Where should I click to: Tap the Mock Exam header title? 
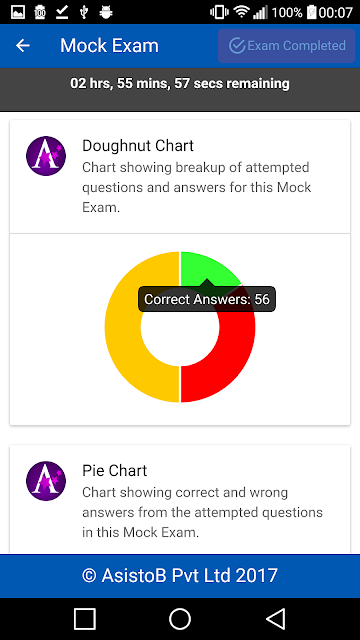point(109,46)
